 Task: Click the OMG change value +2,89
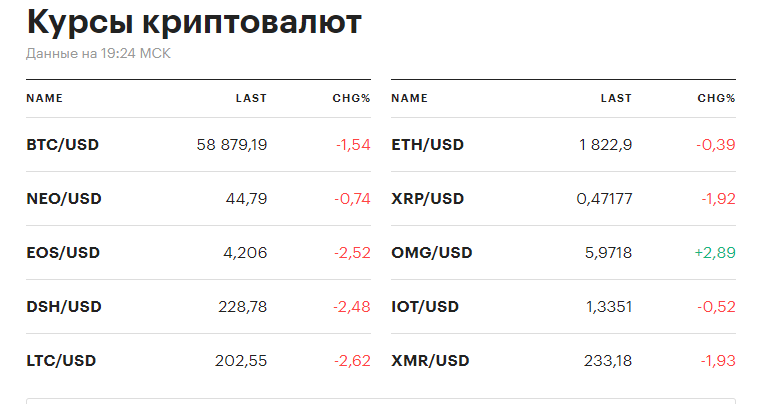(715, 253)
